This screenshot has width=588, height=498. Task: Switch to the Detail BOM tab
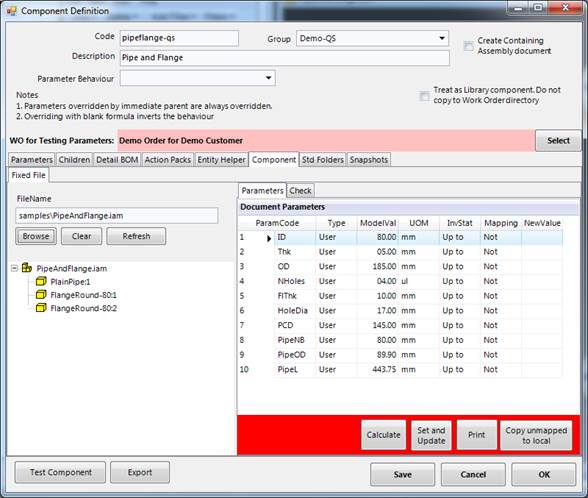(117, 160)
